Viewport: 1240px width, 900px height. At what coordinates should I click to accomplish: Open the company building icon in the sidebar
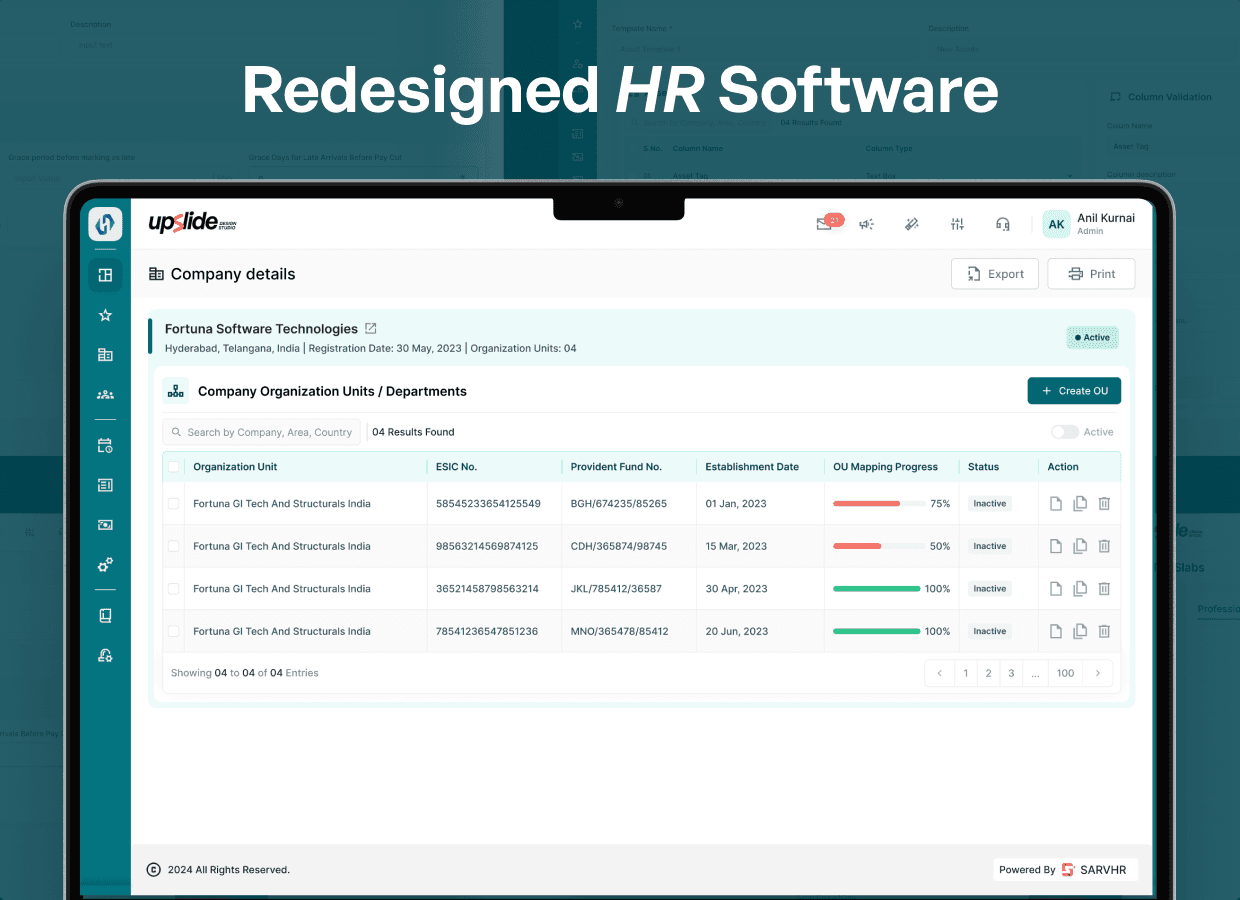(x=105, y=355)
